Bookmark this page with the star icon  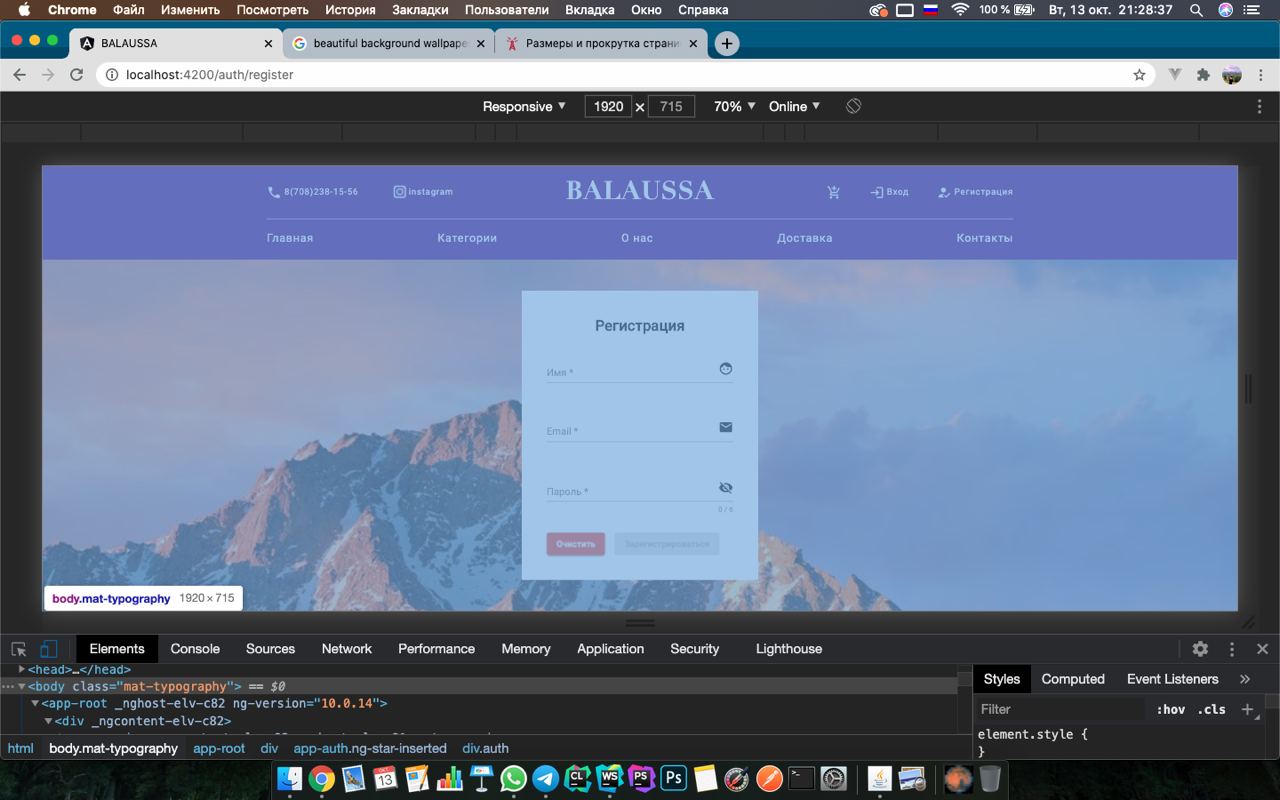(1139, 75)
